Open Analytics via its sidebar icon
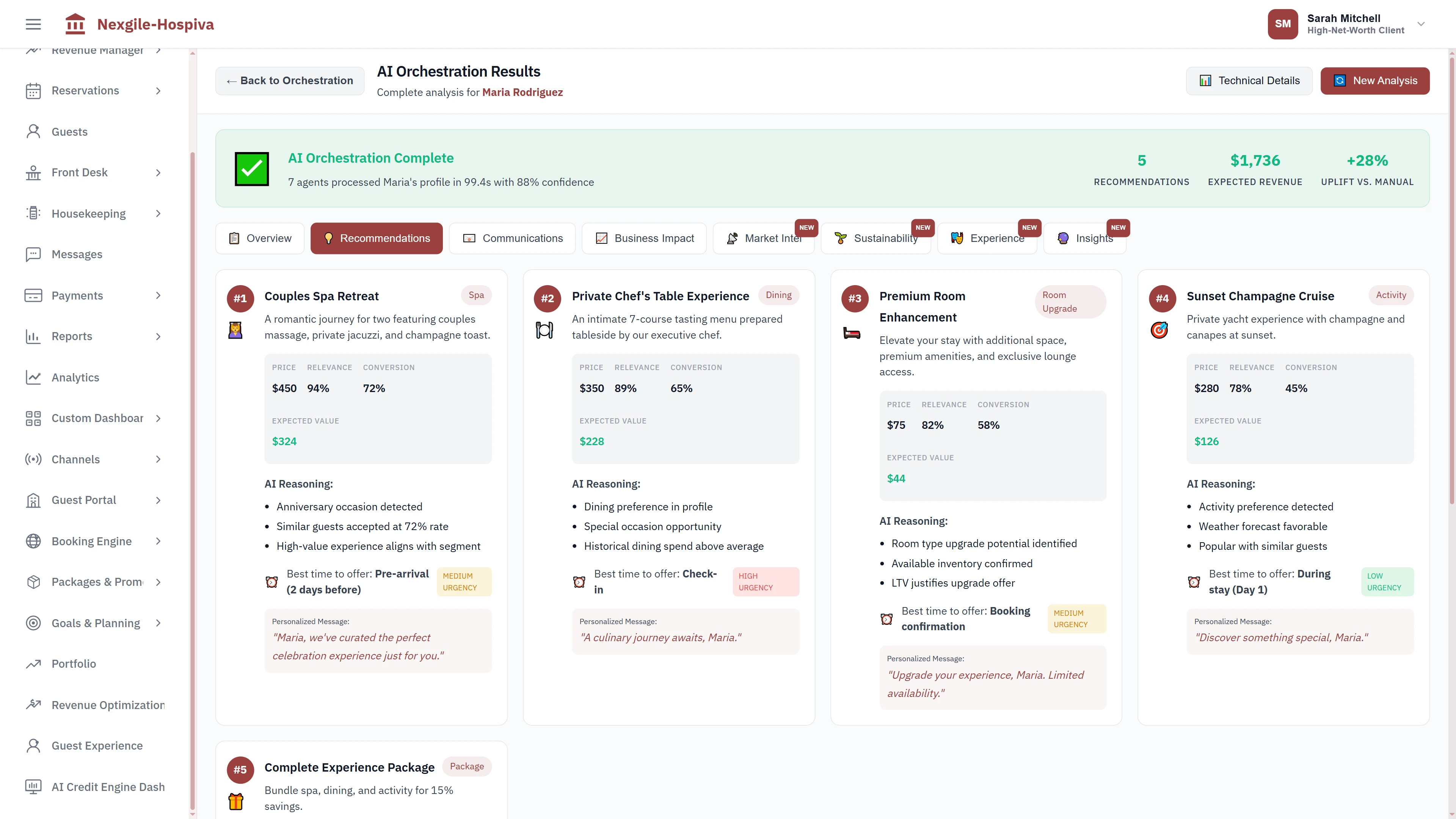Image resolution: width=1456 pixels, height=819 pixels. [x=33, y=377]
